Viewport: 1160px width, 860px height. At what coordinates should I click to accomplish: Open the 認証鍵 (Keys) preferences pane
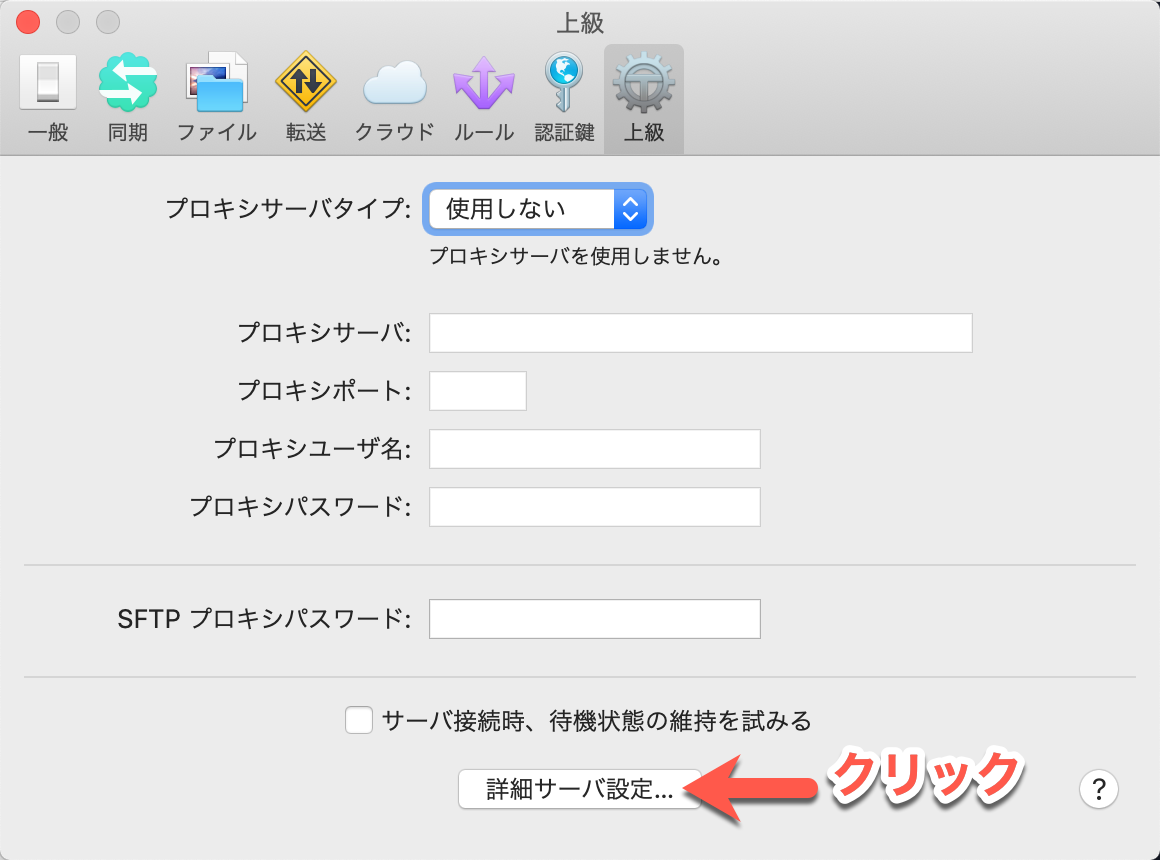coord(564,99)
